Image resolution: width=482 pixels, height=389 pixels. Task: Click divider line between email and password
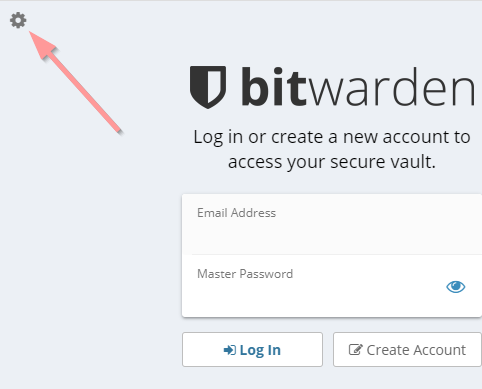pyautogui.click(x=337, y=255)
